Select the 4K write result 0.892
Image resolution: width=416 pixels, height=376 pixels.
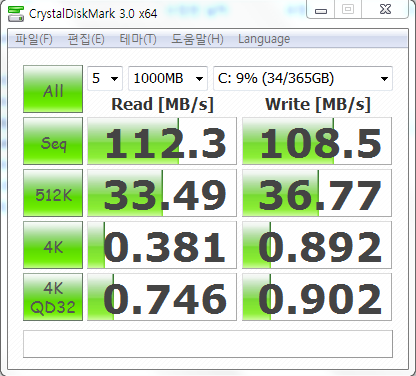point(317,245)
